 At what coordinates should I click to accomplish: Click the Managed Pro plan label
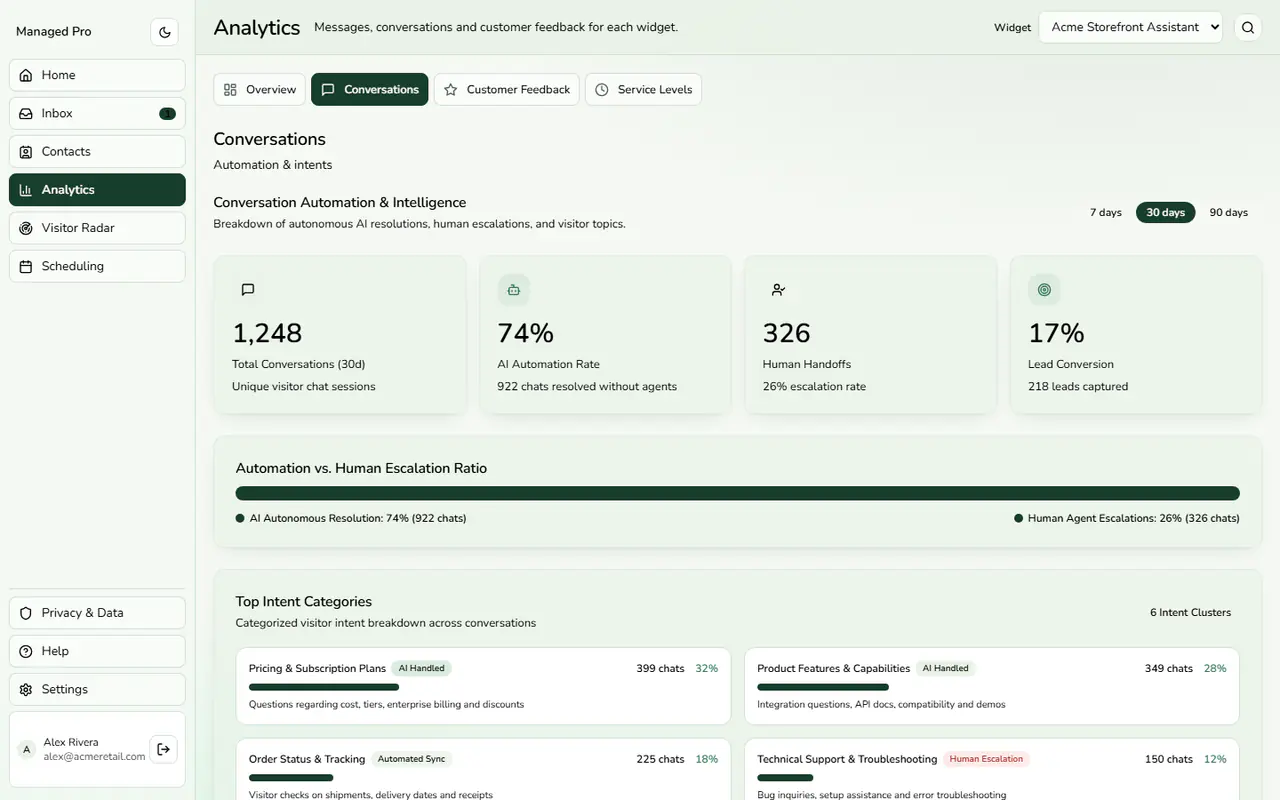[x=54, y=32]
